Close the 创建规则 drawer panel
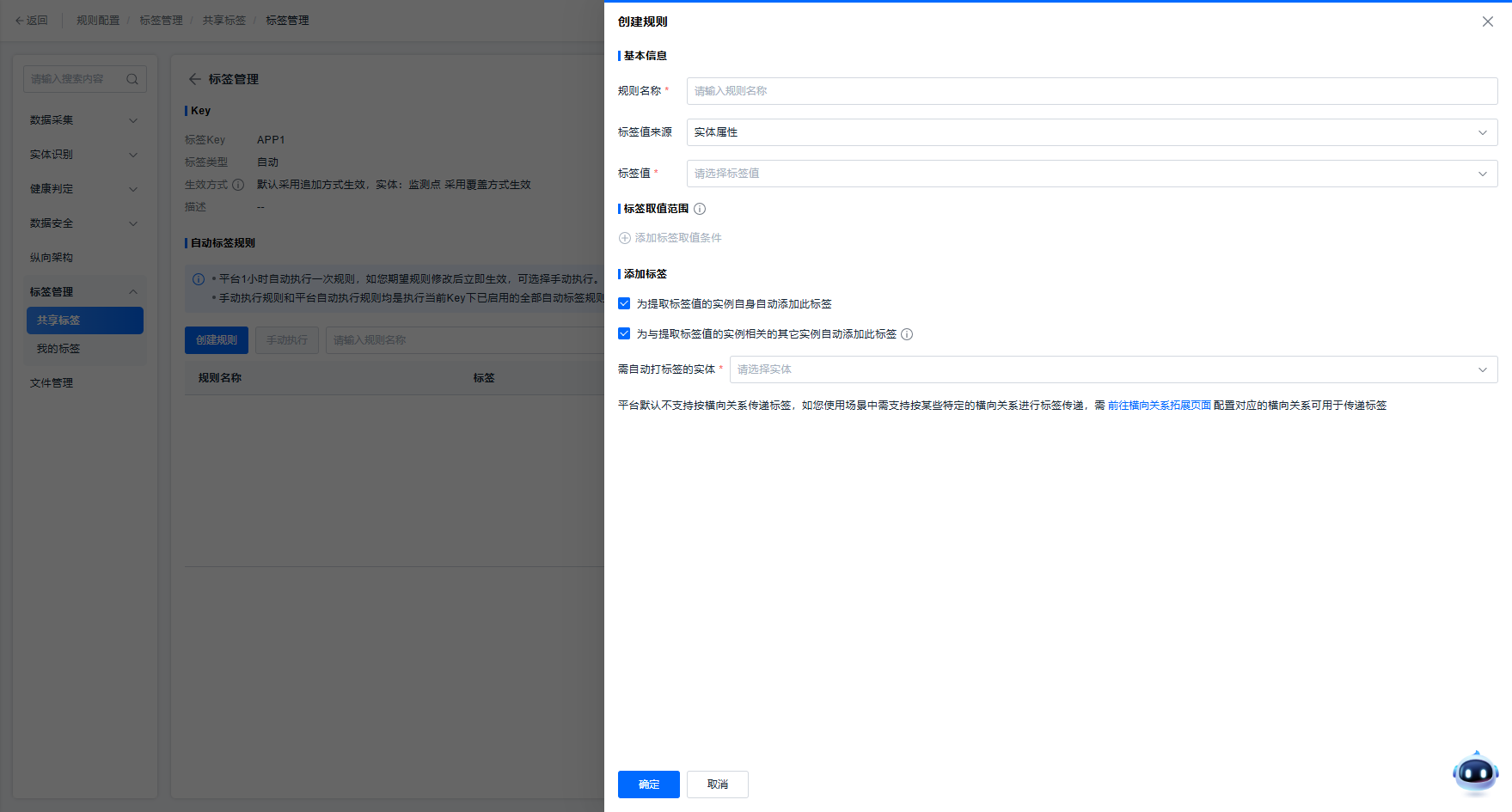 [1487, 21]
